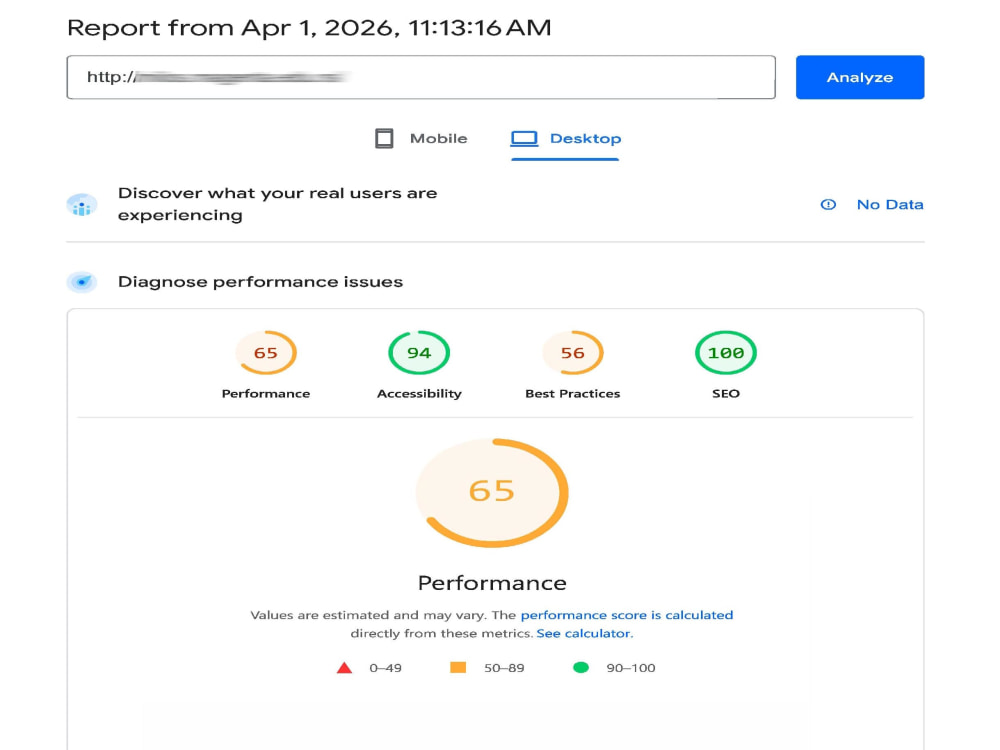Select the Desktop tab
1000x750 pixels.
(565, 138)
